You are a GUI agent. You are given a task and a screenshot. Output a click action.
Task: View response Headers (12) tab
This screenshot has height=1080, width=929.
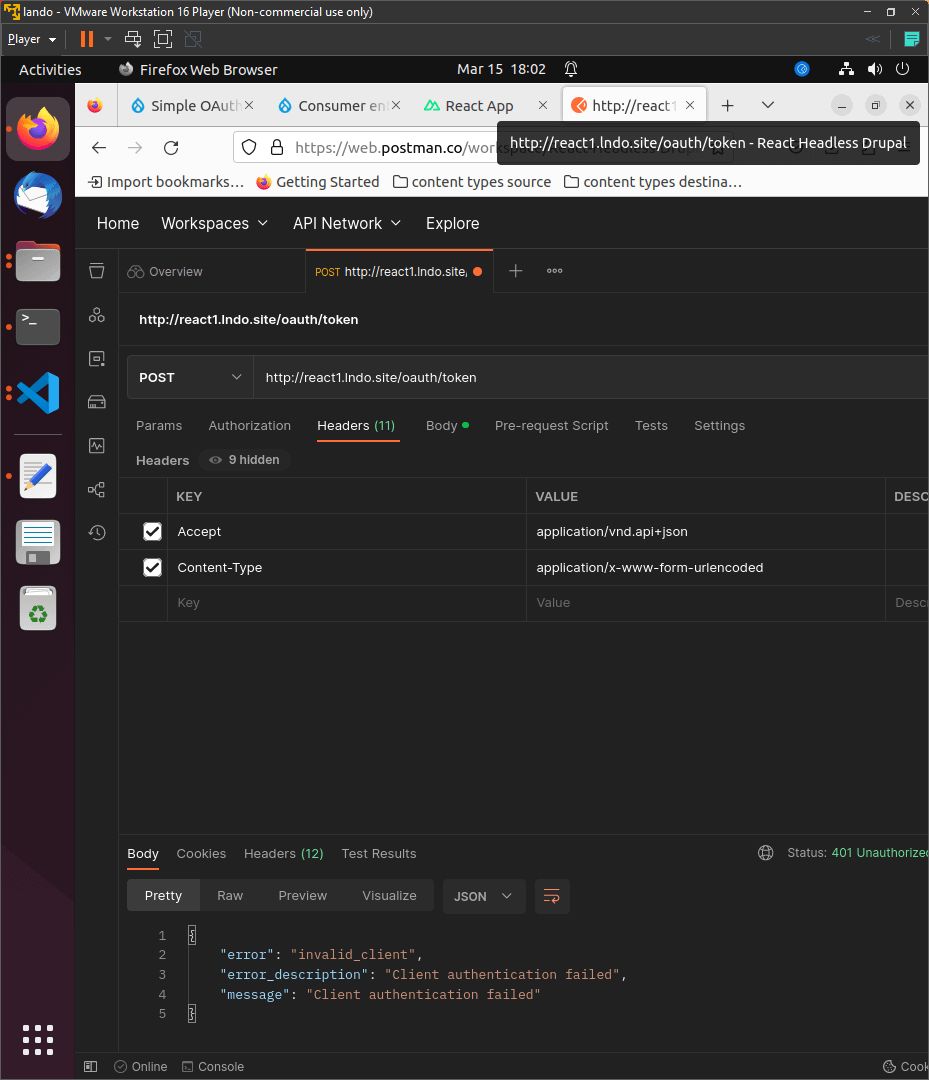click(x=283, y=854)
